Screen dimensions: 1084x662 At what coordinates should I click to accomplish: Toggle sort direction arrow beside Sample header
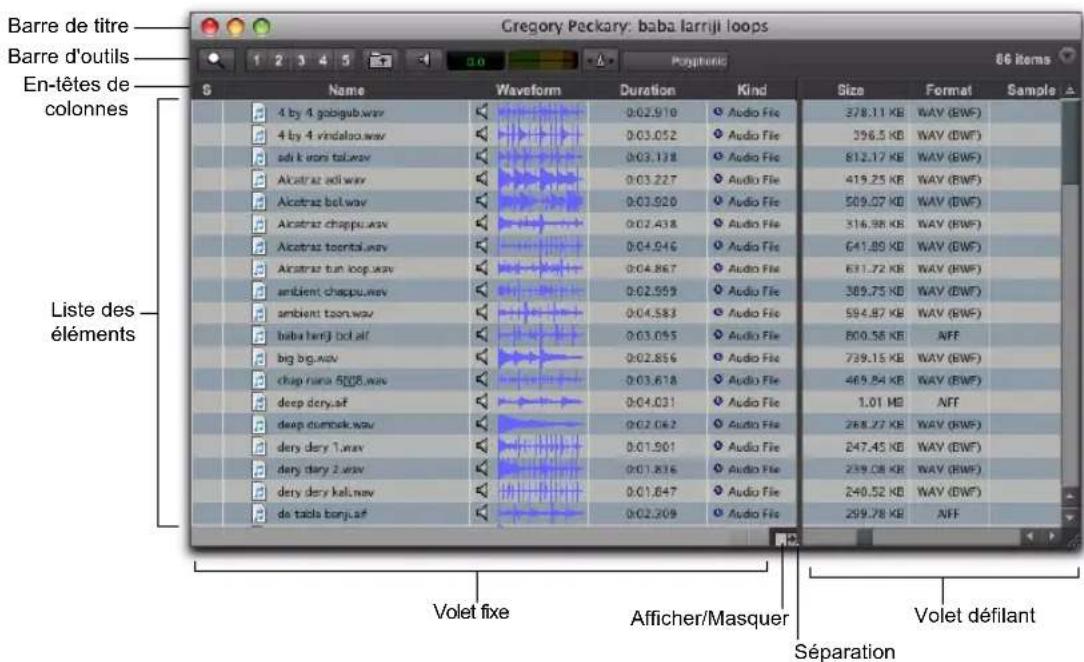click(1070, 90)
